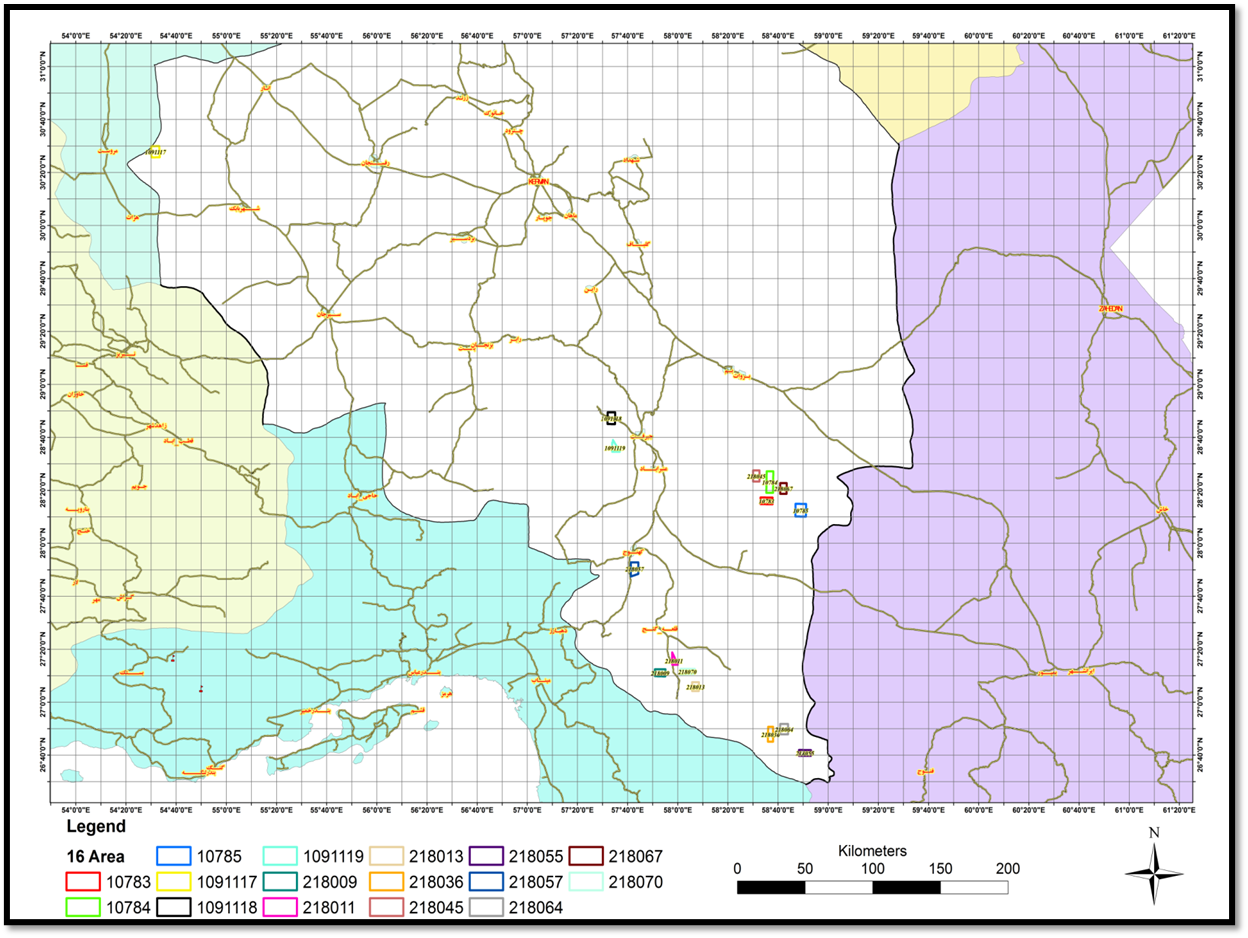The height and width of the screenshot is (938, 1248).
Task: Click the Kilometers scale bar
Action: coord(871,887)
